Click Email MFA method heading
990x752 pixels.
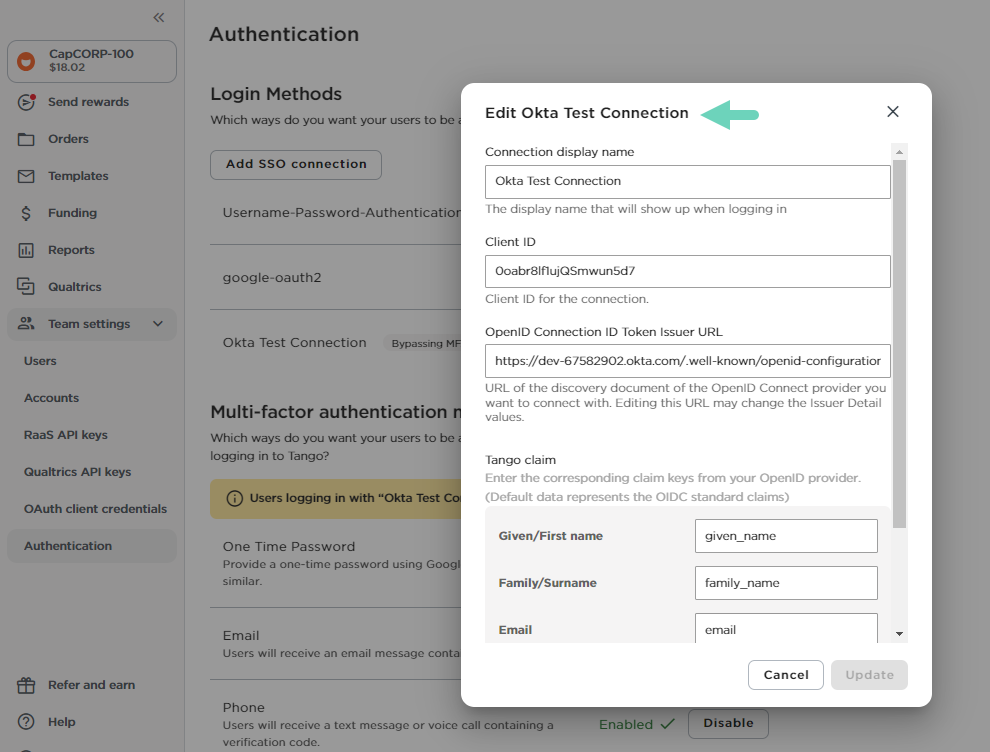pos(241,636)
